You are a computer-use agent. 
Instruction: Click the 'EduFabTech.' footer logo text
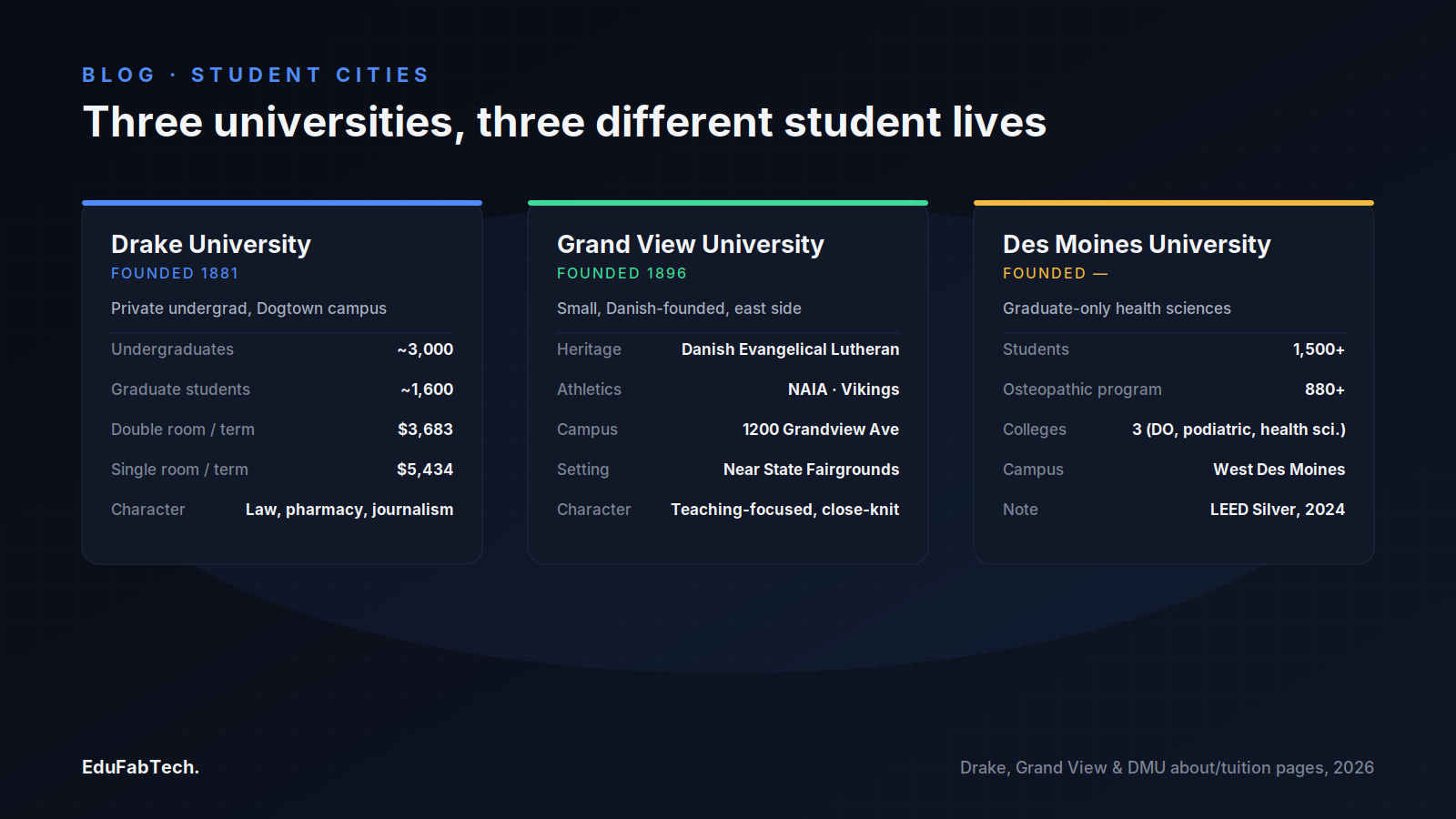140,767
